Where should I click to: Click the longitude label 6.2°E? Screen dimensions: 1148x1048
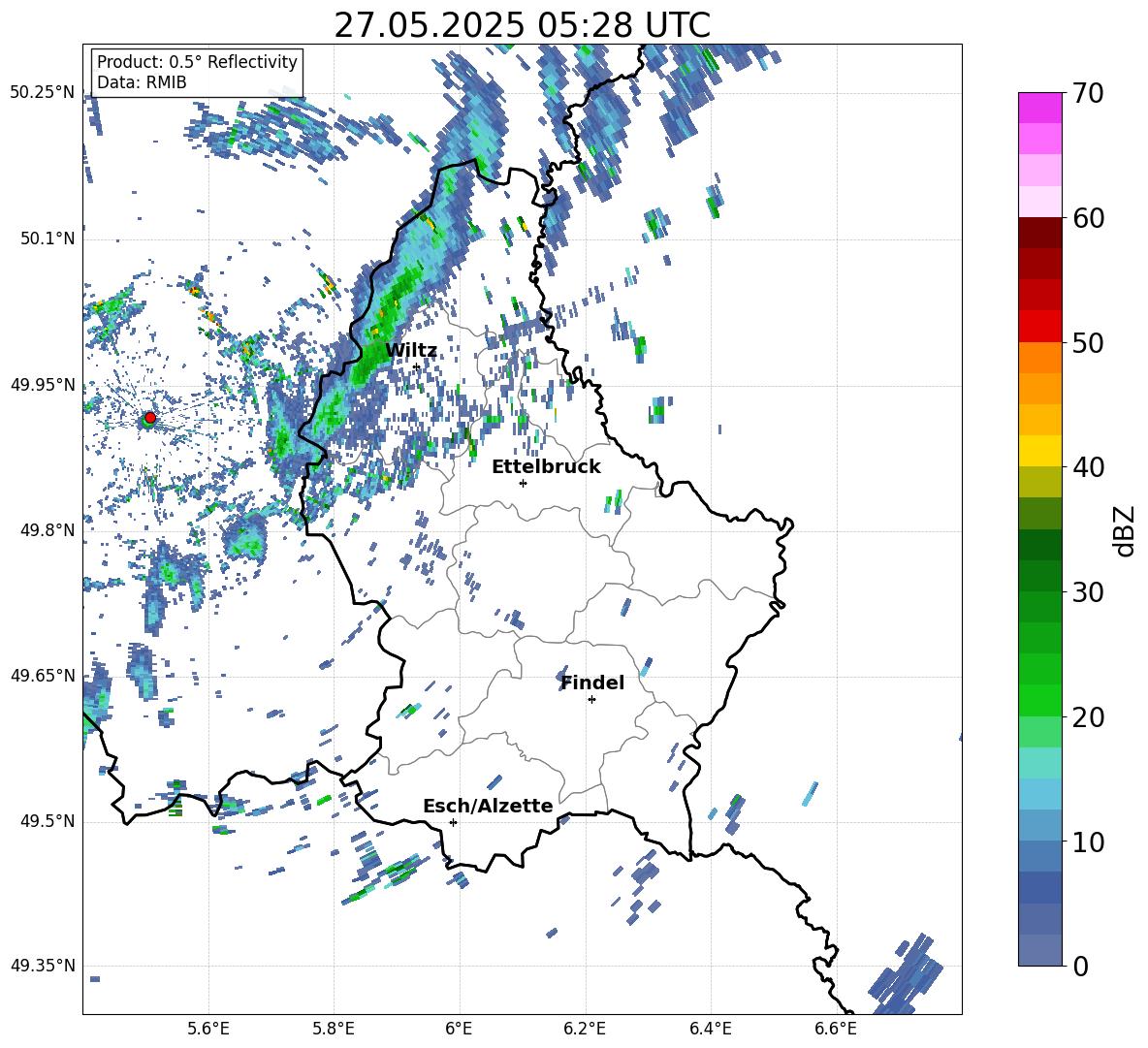tap(585, 1029)
